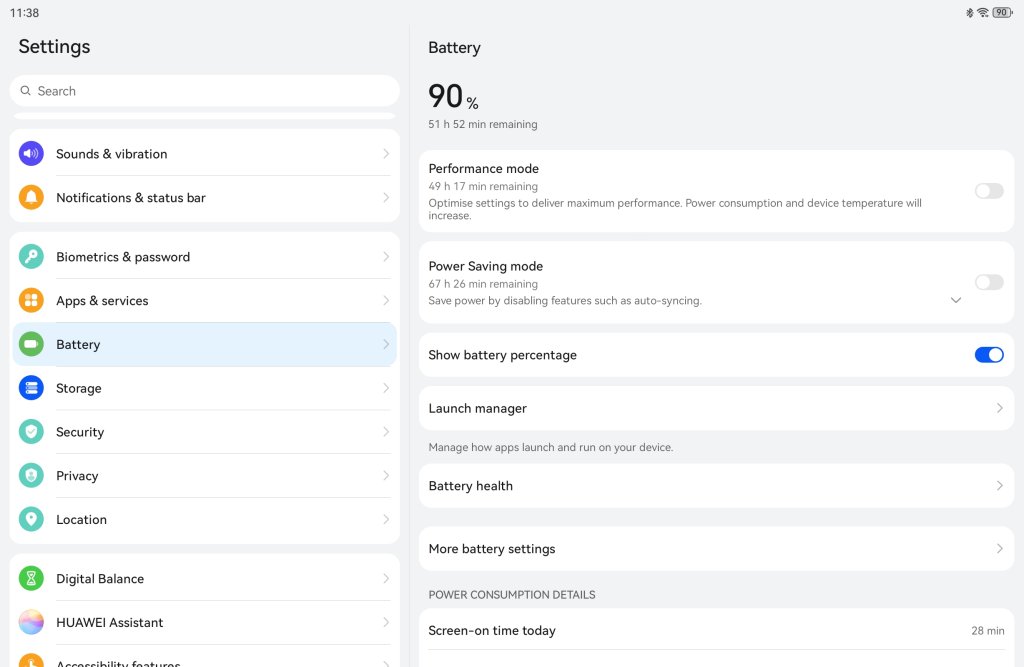Click the Digital Balance hourglass icon
1024x667 pixels.
coord(31,579)
